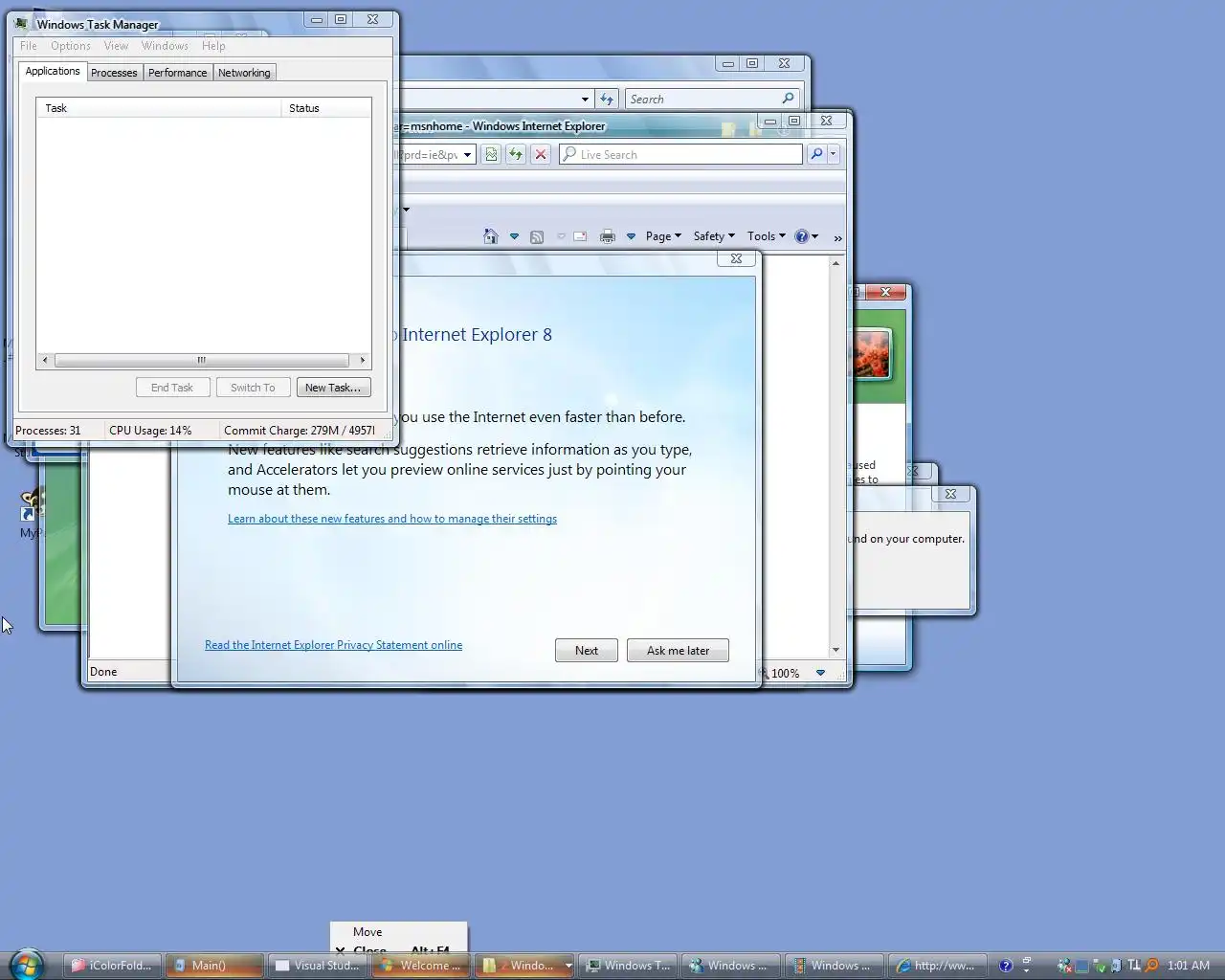This screenshot has width=1225, height=980.
Task: Click the Processes: 31 status bar text
Action: coord(48,431)
